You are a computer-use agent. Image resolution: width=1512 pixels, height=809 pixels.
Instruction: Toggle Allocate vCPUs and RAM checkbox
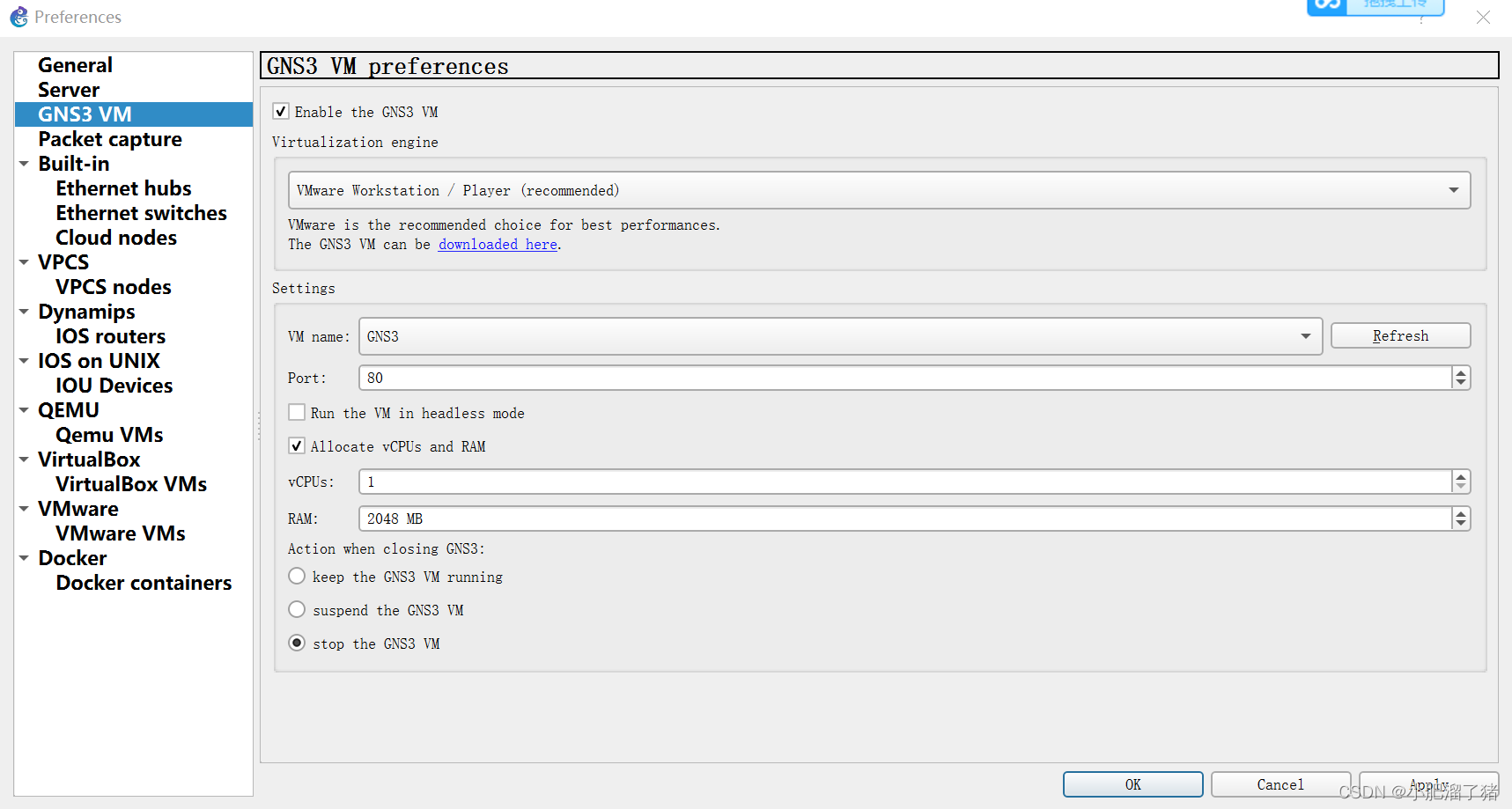coord(297,445)
